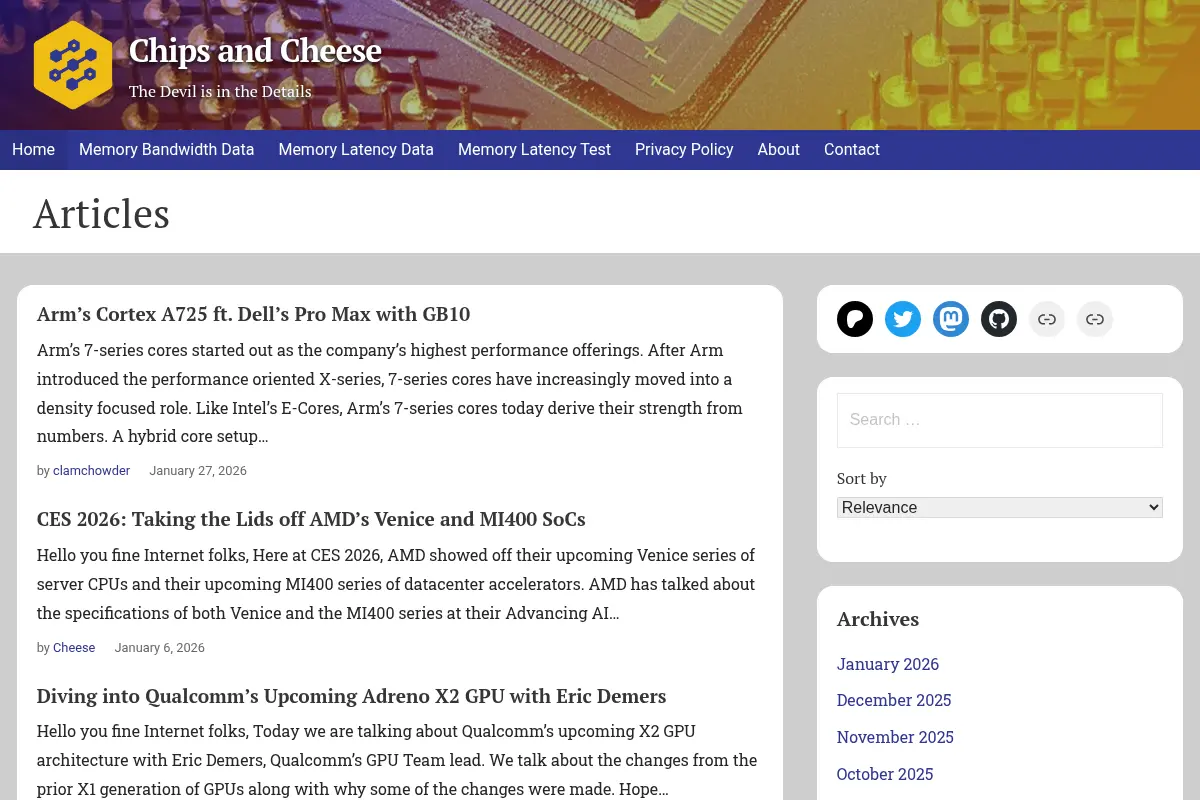The image size is (1200, 800).
Task: Open Adreno X2 GPU article title
Action: tap(351, 696)
